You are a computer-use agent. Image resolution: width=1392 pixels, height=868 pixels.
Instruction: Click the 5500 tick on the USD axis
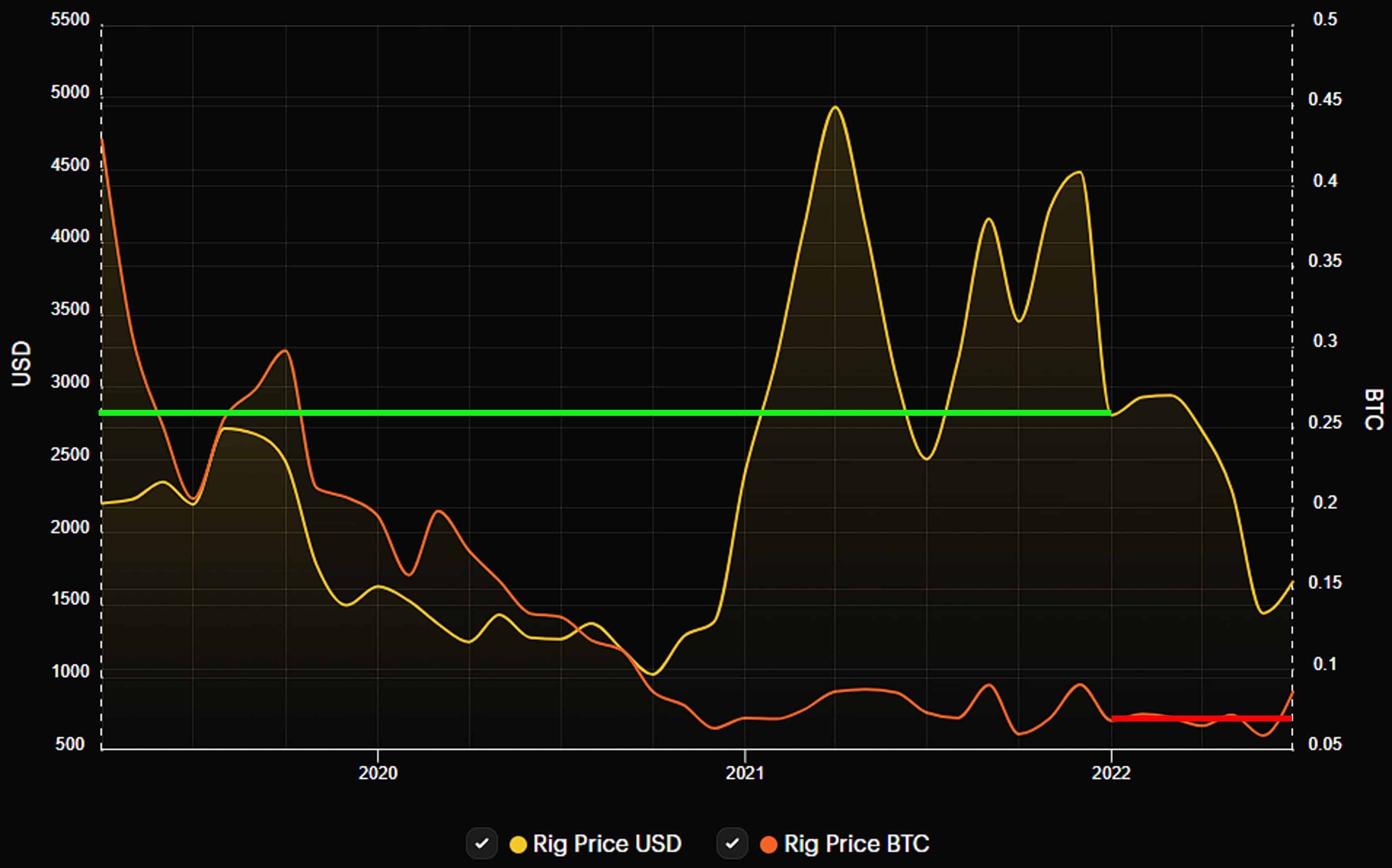point(70,19)
